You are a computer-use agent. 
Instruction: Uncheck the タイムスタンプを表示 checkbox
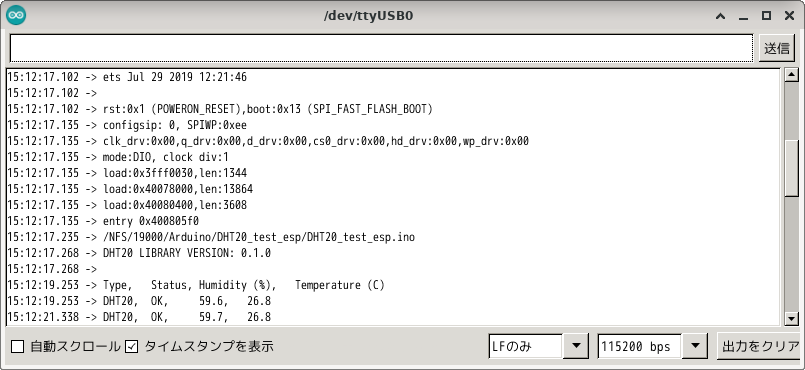(132, 346)
